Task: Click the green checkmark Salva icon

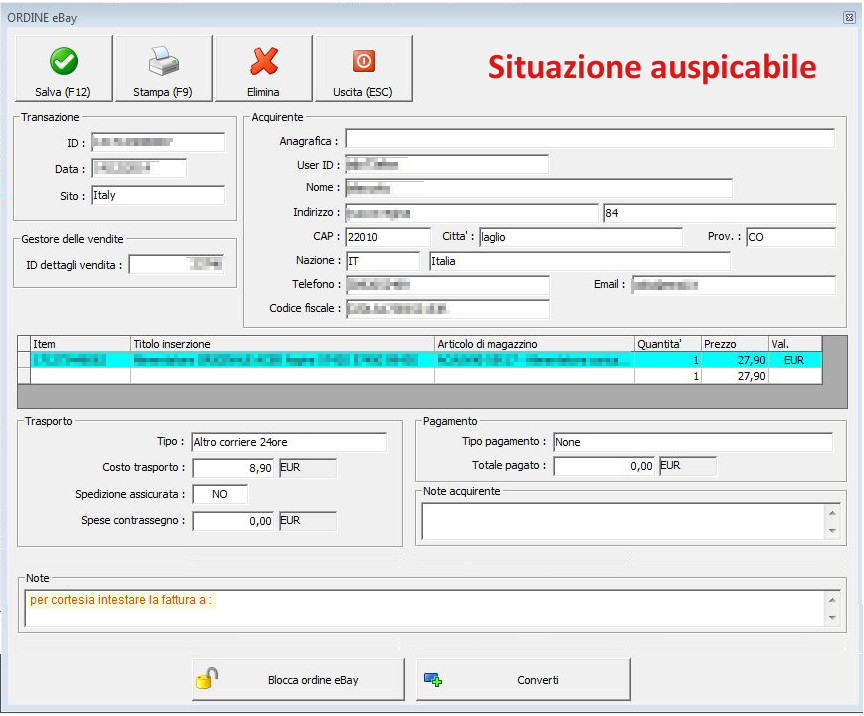Action: 64,61
